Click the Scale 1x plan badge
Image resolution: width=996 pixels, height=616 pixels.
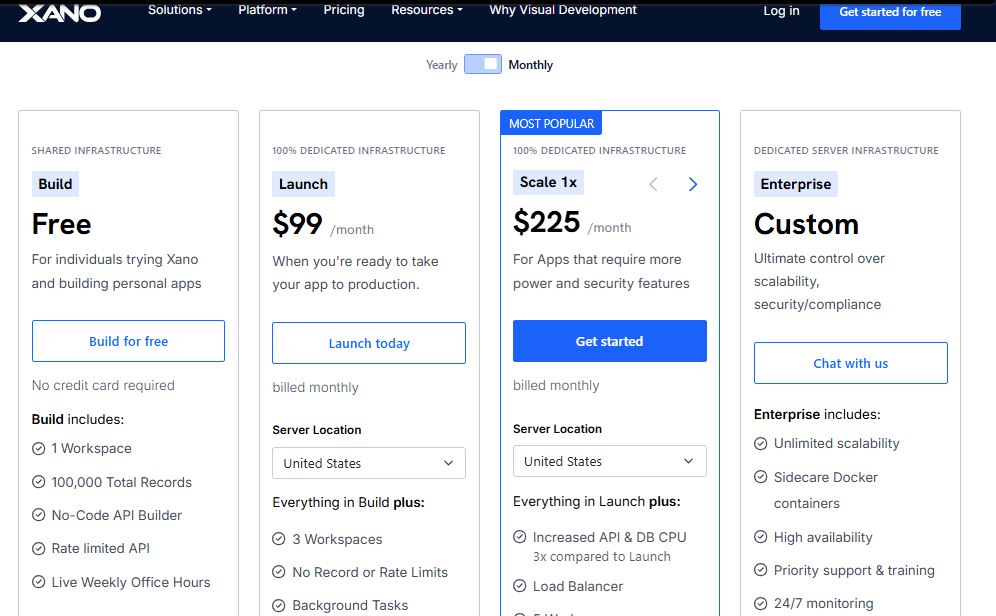[548, 182]
